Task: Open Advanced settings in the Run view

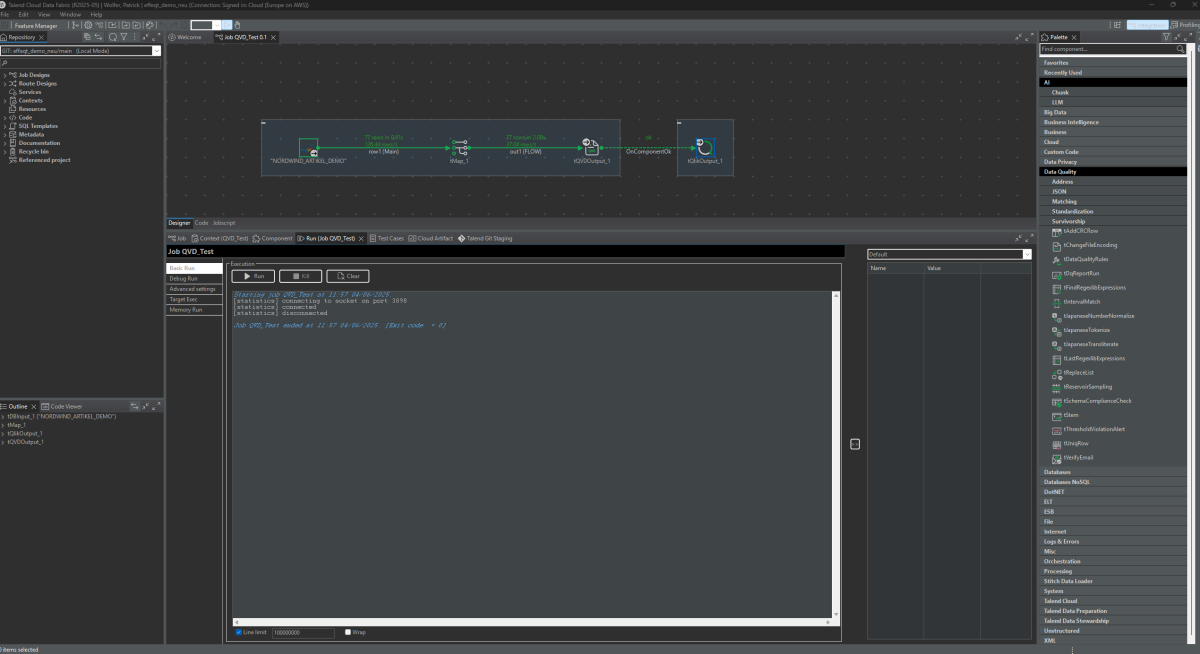Action: click(194, 289)
